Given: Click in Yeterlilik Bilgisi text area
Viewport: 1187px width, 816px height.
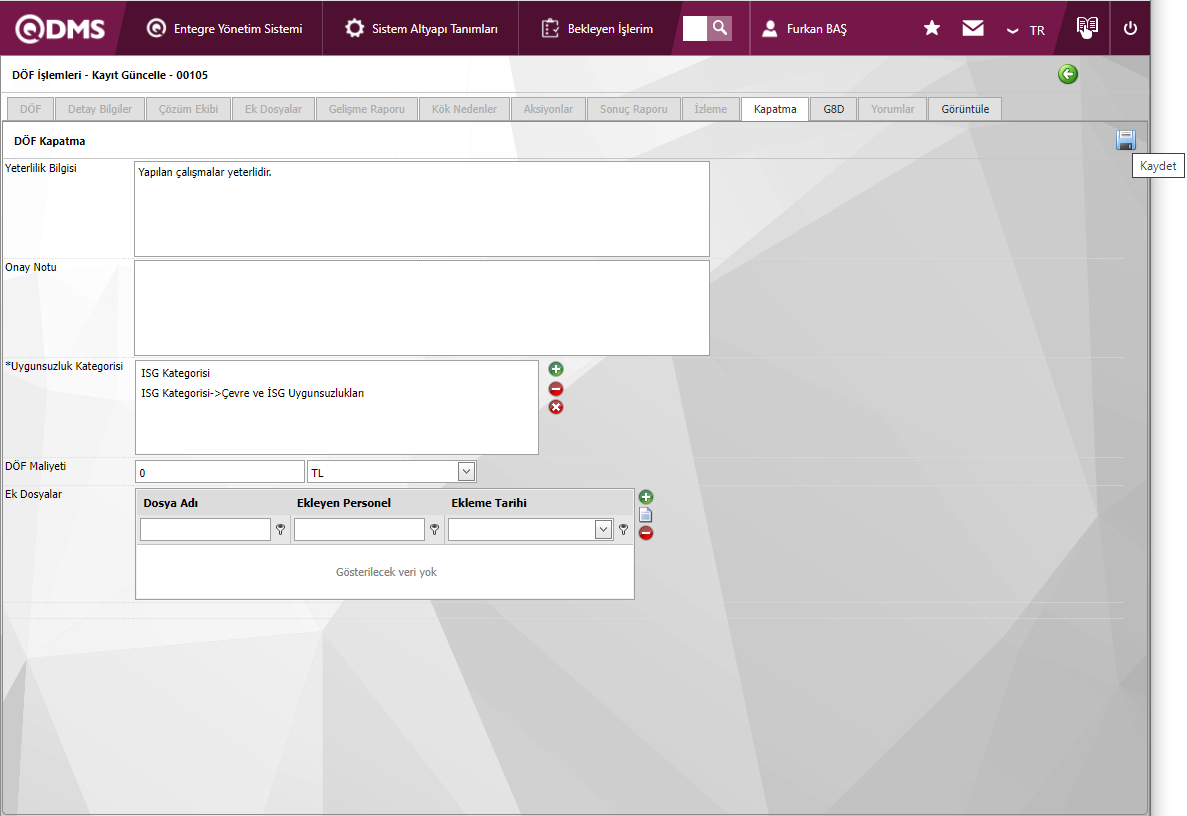Looking at the screenshot, I should pyautogui.click(x=422, y=209).
